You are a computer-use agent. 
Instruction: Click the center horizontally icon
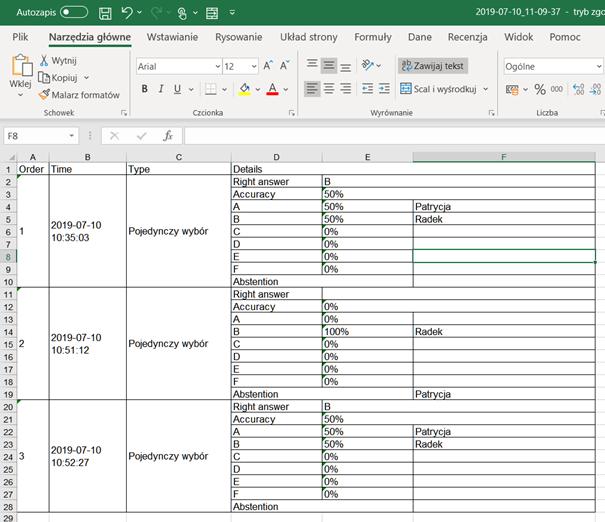pyautogui.click(x=329, y=89)
